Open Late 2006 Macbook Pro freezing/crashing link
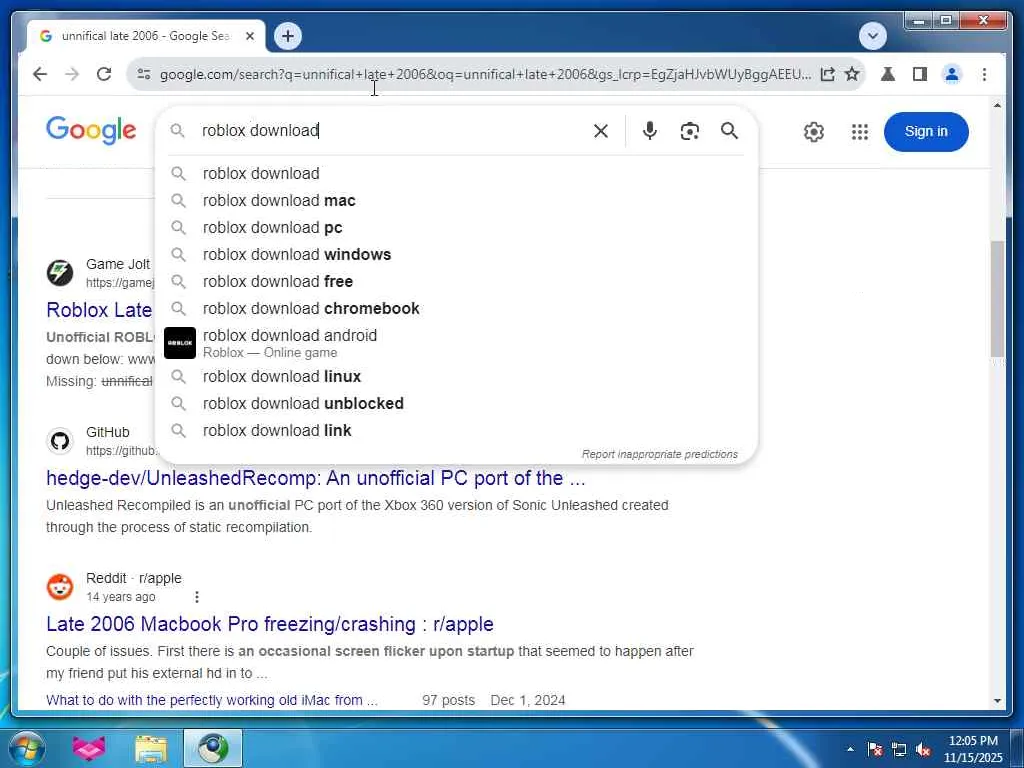This screenshot has height=768, width=1024. coord(270,624)
